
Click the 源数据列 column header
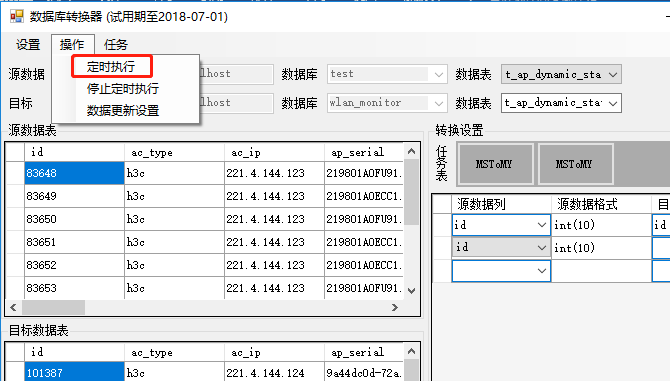tap(501, 204)
